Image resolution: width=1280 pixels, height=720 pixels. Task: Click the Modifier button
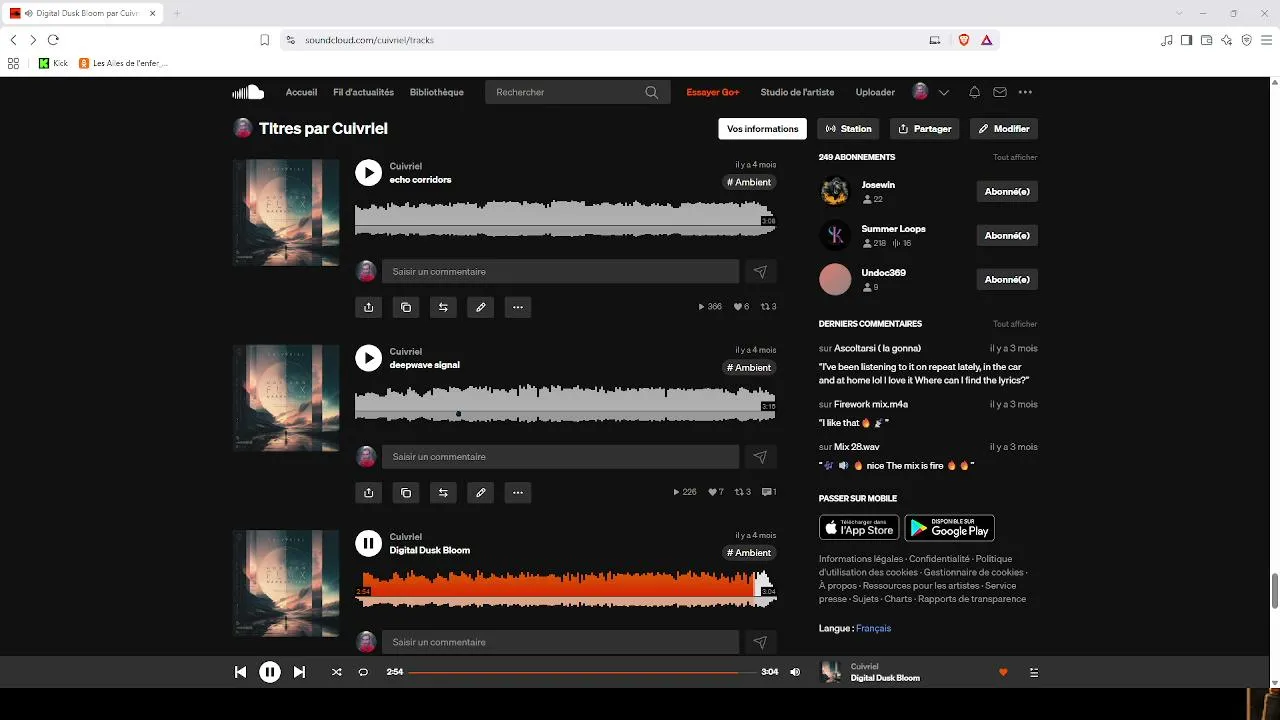tap(1003, 129)
